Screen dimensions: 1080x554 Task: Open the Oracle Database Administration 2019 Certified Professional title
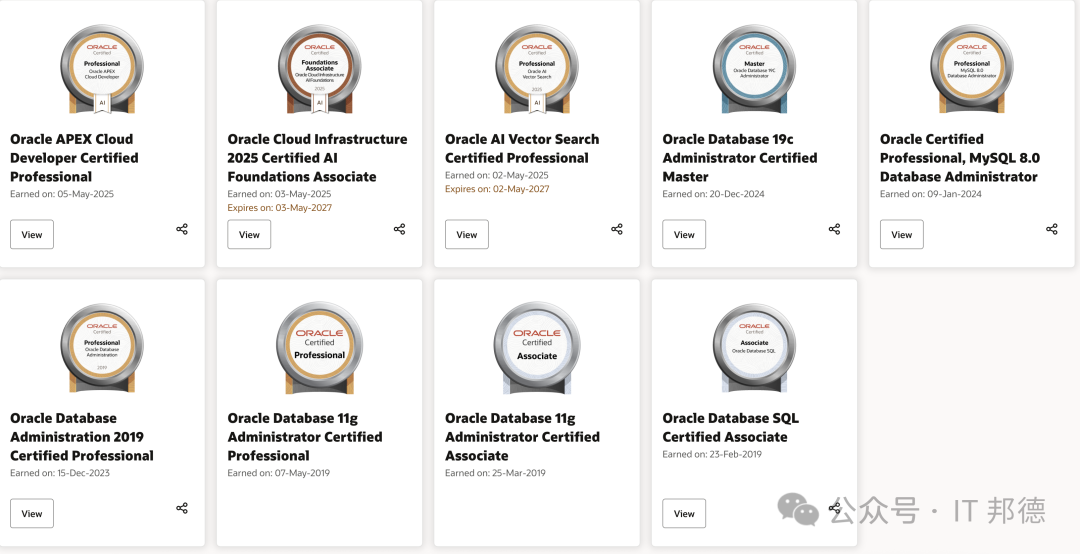pyautogui.click(x=82, y=437)
